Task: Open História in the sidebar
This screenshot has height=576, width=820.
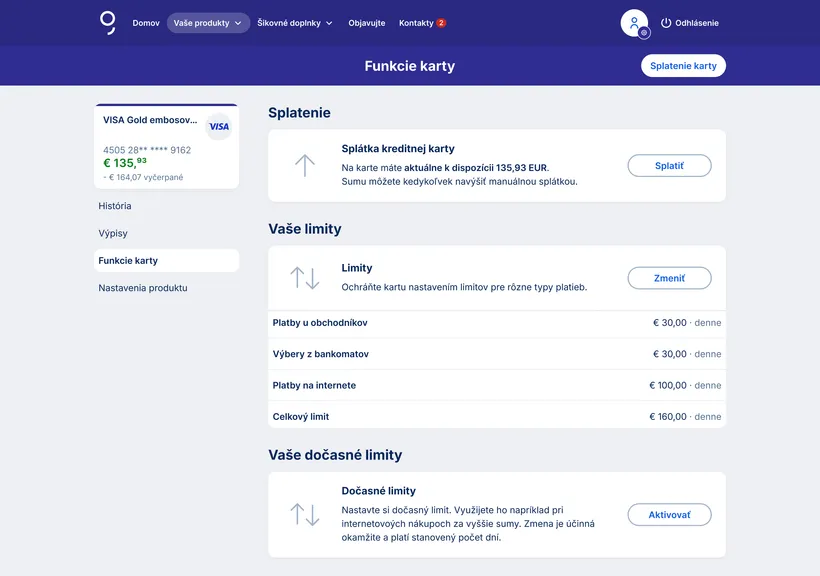Action: pyautogui.click(x=115, y=206)
